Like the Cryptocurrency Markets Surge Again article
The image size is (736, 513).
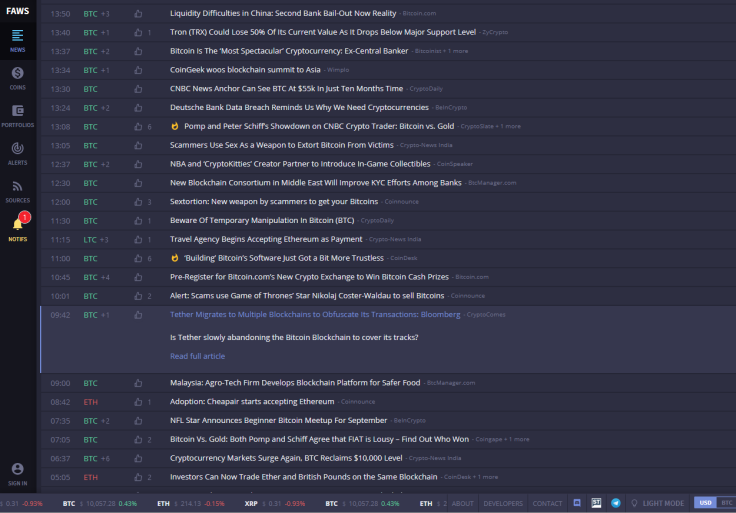pyautogui.click(x=138, y=458)
